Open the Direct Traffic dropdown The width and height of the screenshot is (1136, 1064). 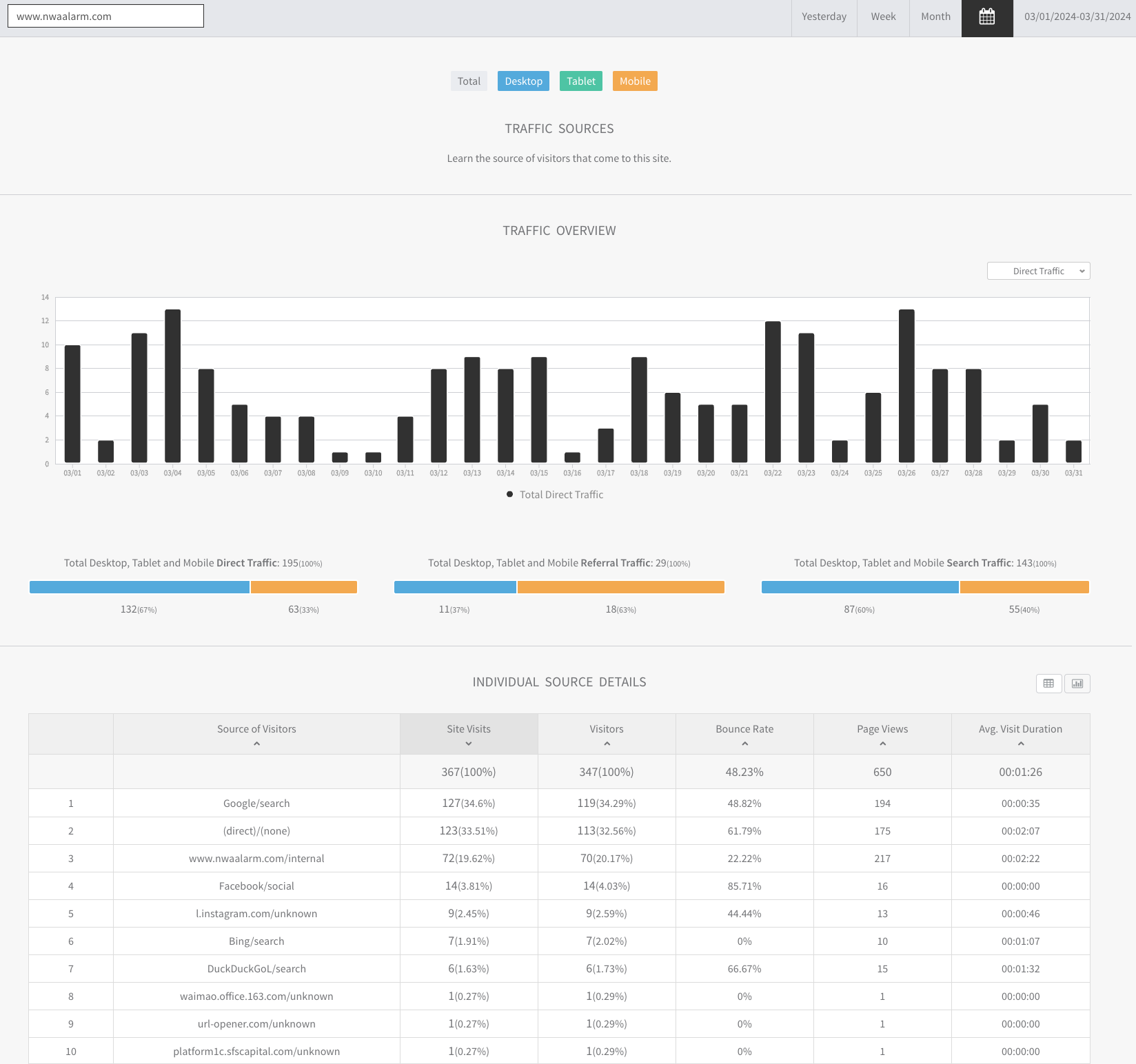coord(1039,271)
